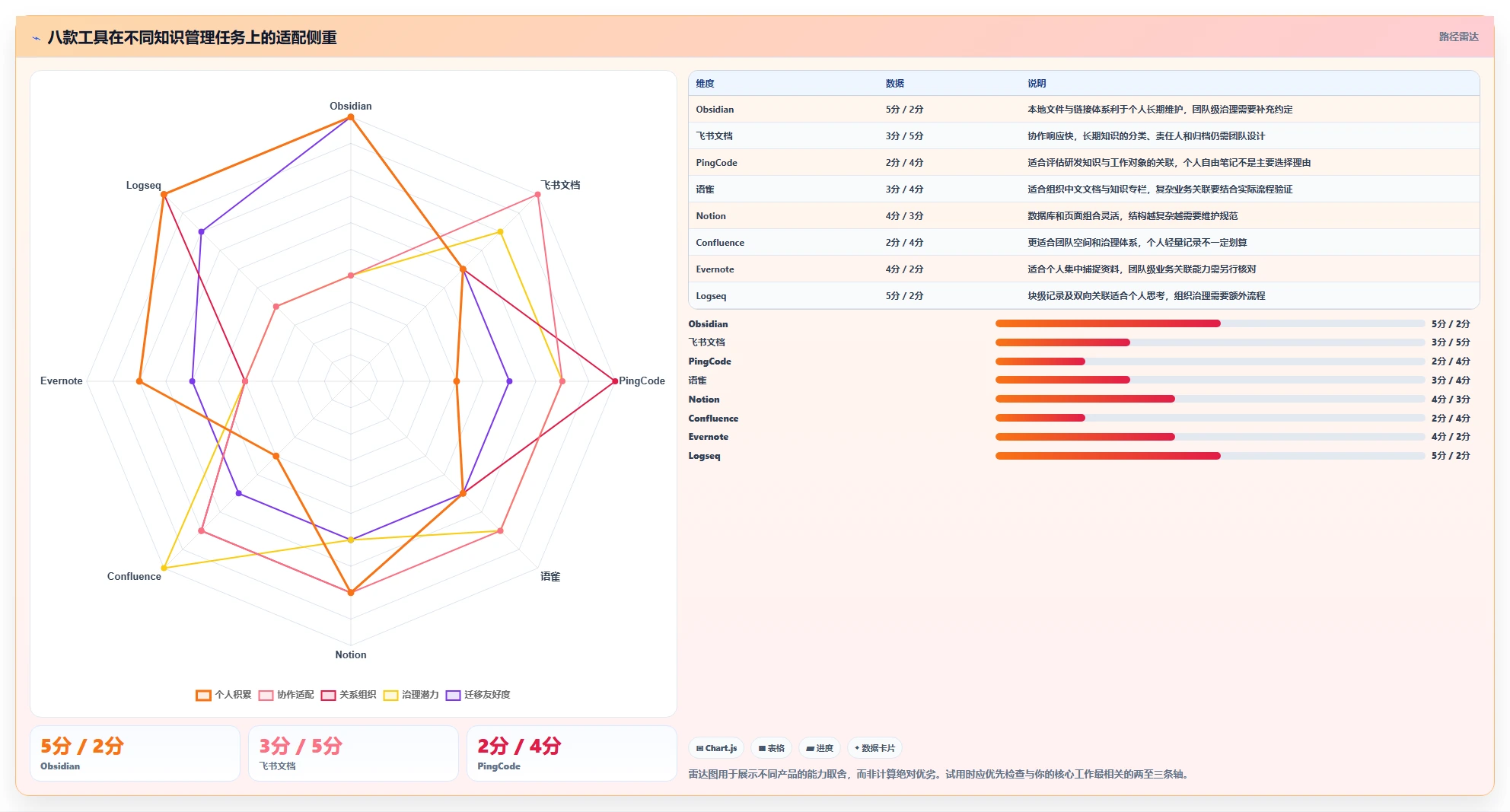
Task: Click the 路径雷达 label in the header
Action: (1458, 37)
